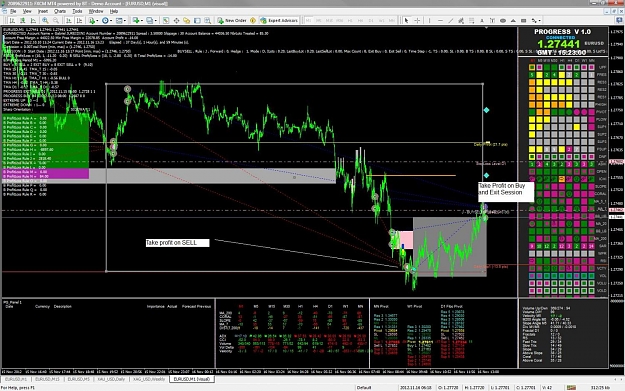Expand the templates dropdown arrow
This screenshot has height=391, width=625.
pos(125,20)
